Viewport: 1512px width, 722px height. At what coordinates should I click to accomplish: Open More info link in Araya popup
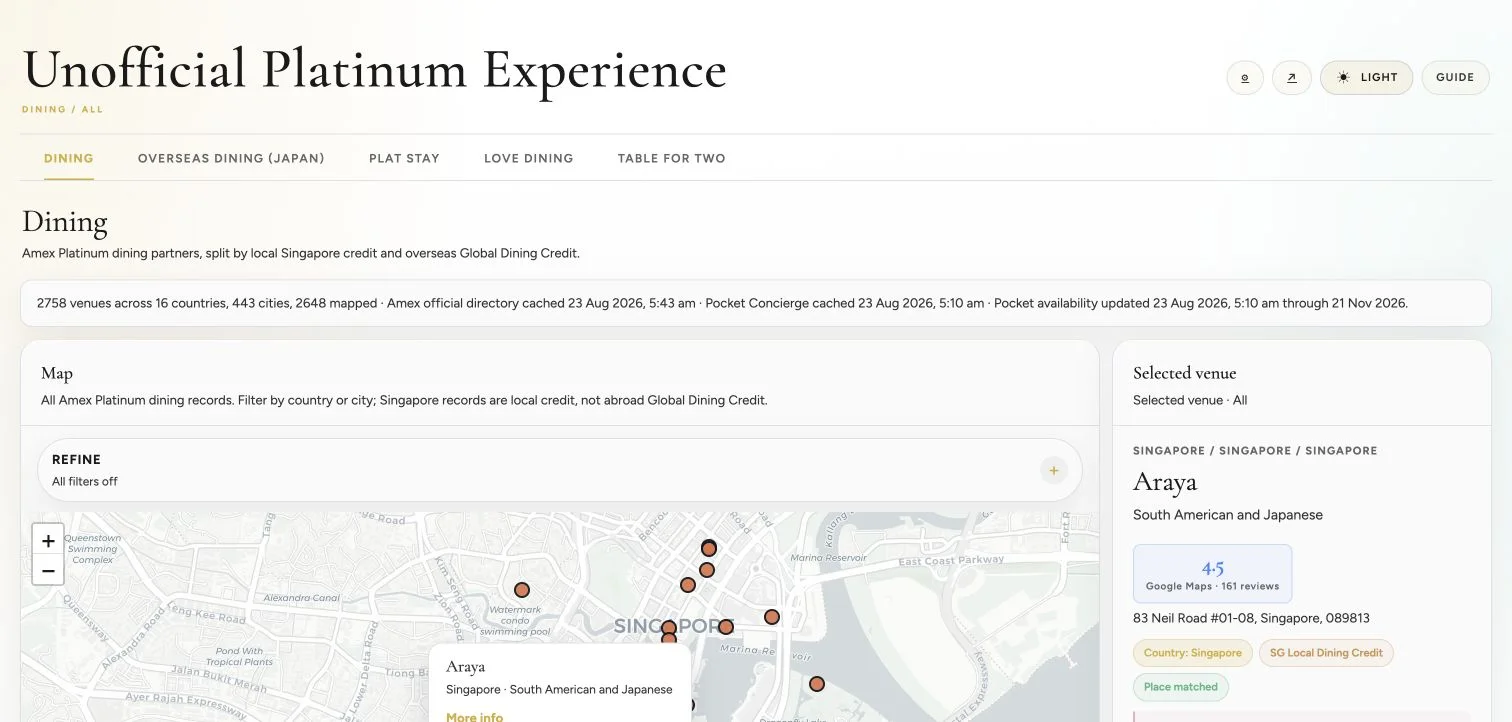475,716
